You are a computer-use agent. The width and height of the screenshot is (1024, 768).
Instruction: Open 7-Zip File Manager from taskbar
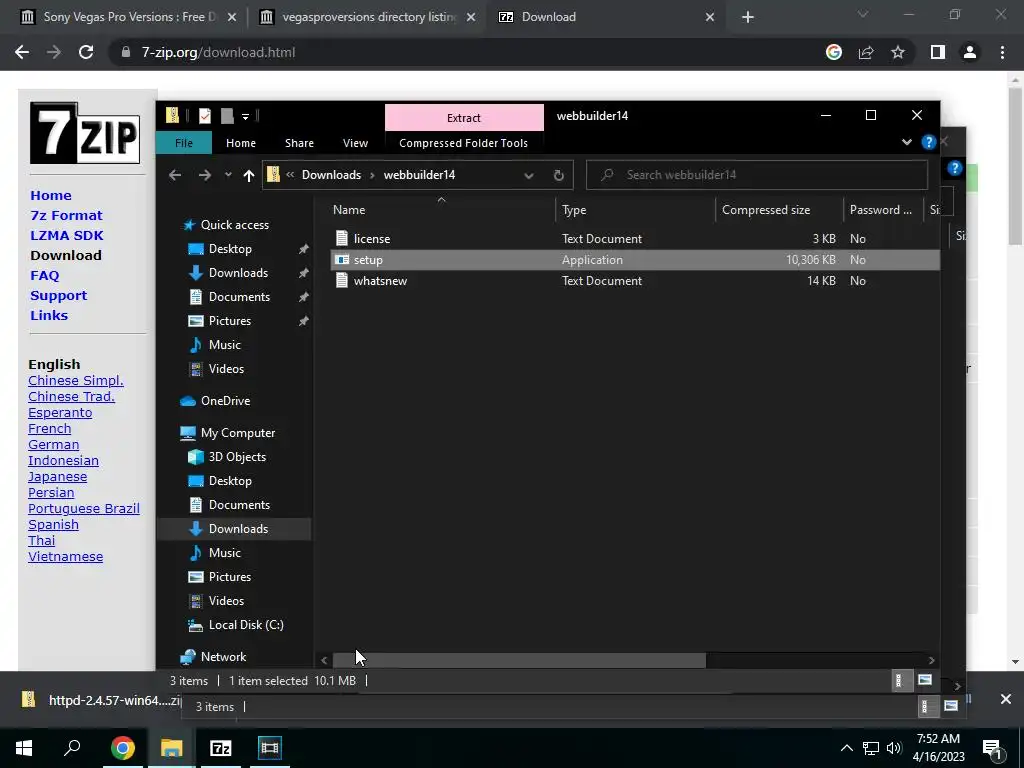click(x=221, y=748)
